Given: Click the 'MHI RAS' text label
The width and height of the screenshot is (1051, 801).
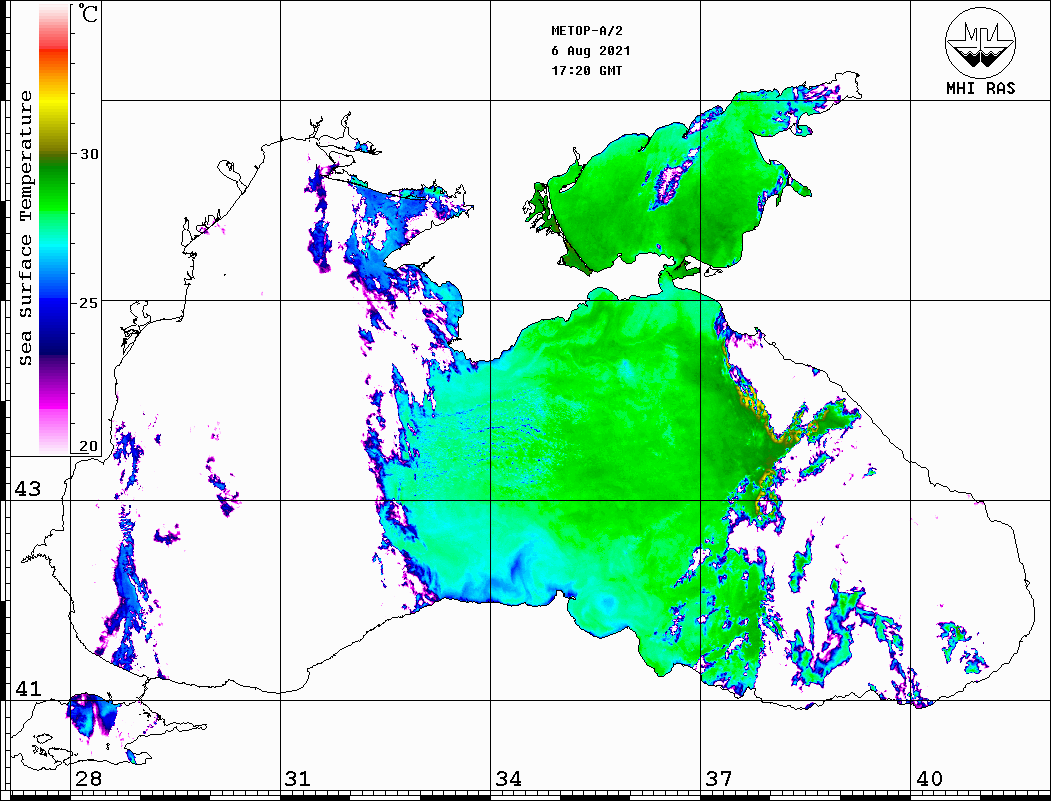Looking at the screenshot, I should (980, 88).
